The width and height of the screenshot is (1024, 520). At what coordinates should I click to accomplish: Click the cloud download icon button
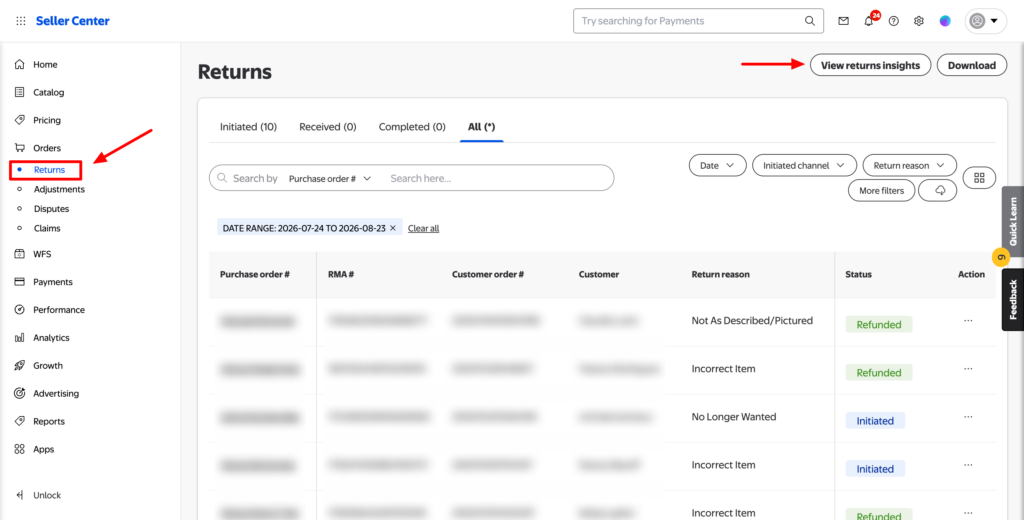click(x=940, y=191)
